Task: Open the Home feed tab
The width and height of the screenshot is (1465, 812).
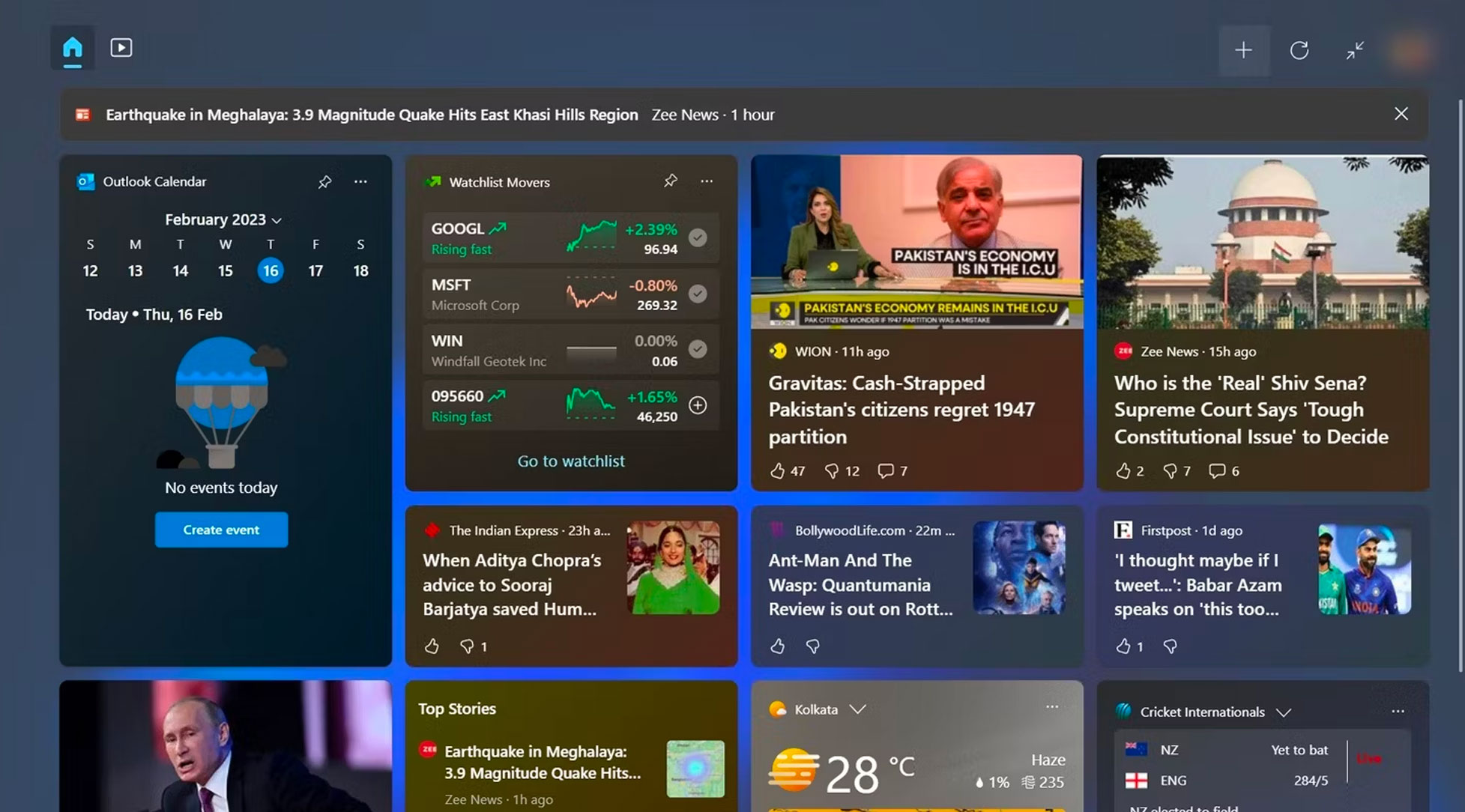Action: 72,48
